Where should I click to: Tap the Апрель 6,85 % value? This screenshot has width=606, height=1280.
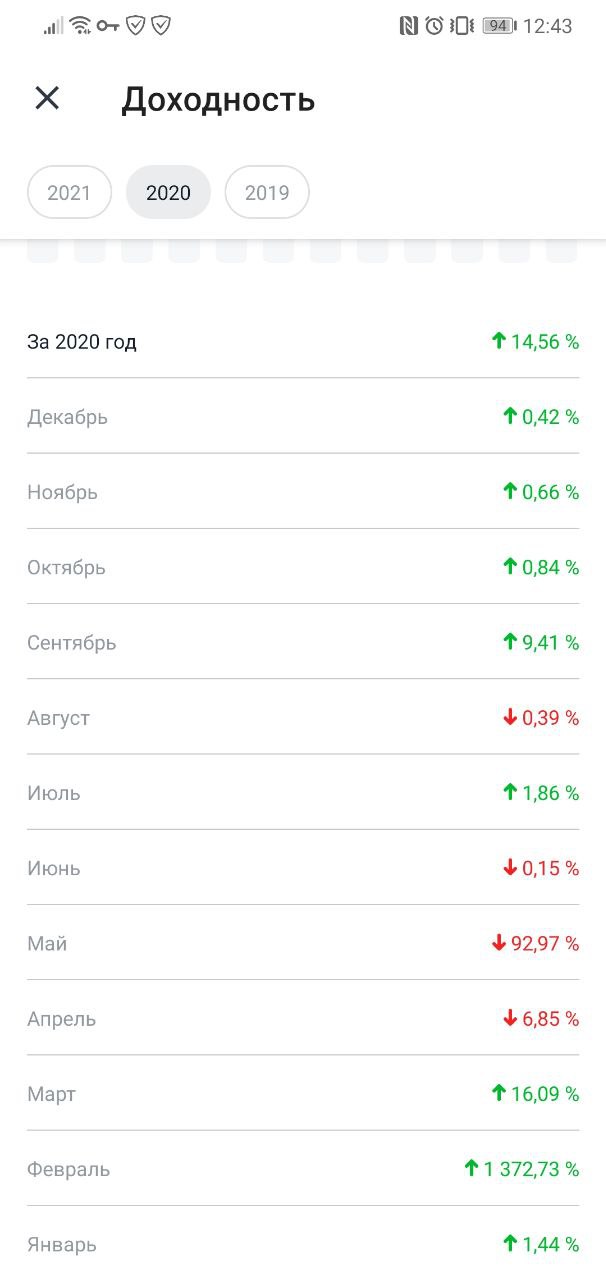(x=550, y=1019)
